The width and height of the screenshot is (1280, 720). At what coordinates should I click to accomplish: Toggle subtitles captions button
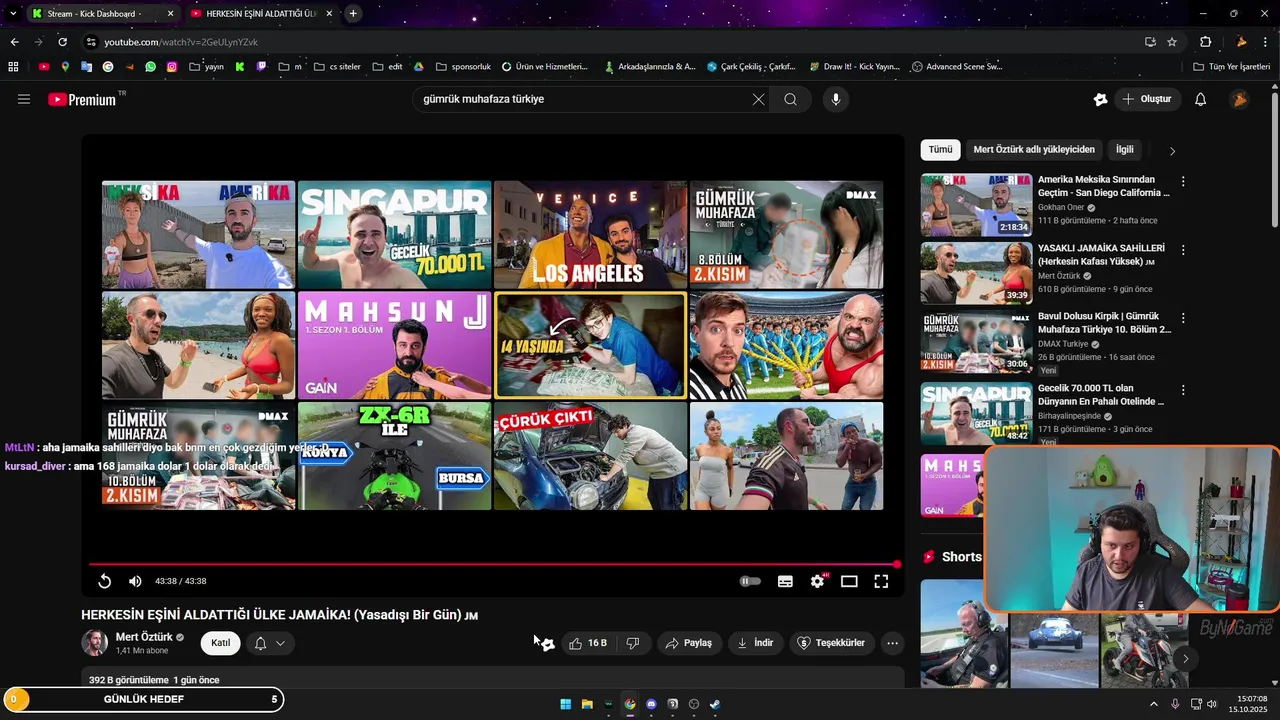(x=786, y=581)
